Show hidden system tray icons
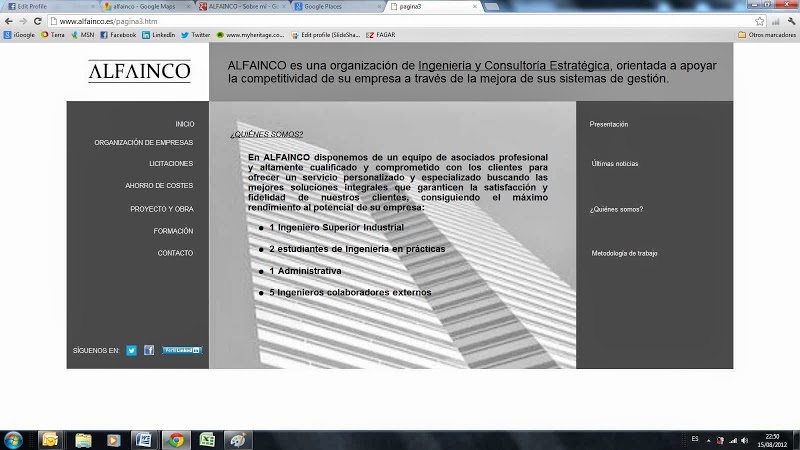Screen dimensions: 800x450 pyautogui.click(x=709, y=440)
